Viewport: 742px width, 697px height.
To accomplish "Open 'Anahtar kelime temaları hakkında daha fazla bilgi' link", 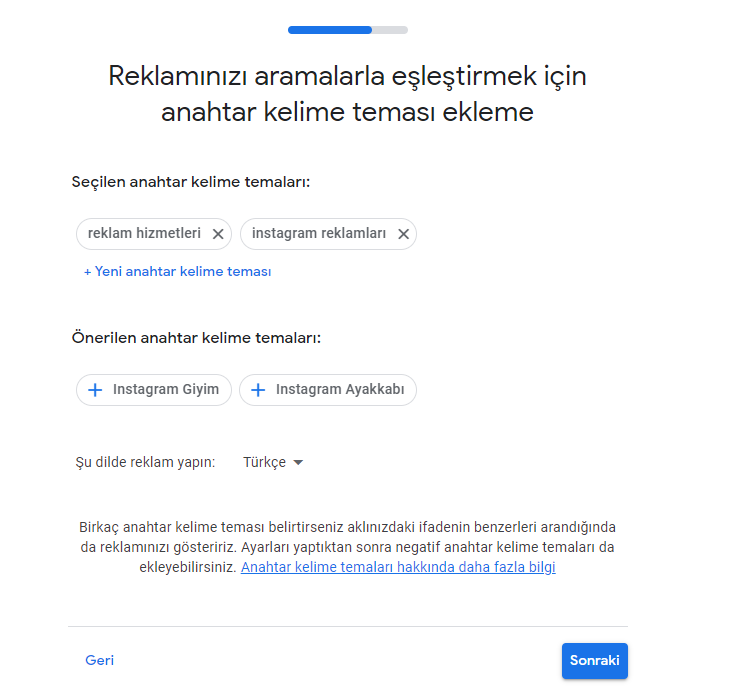I will [398, 567].
